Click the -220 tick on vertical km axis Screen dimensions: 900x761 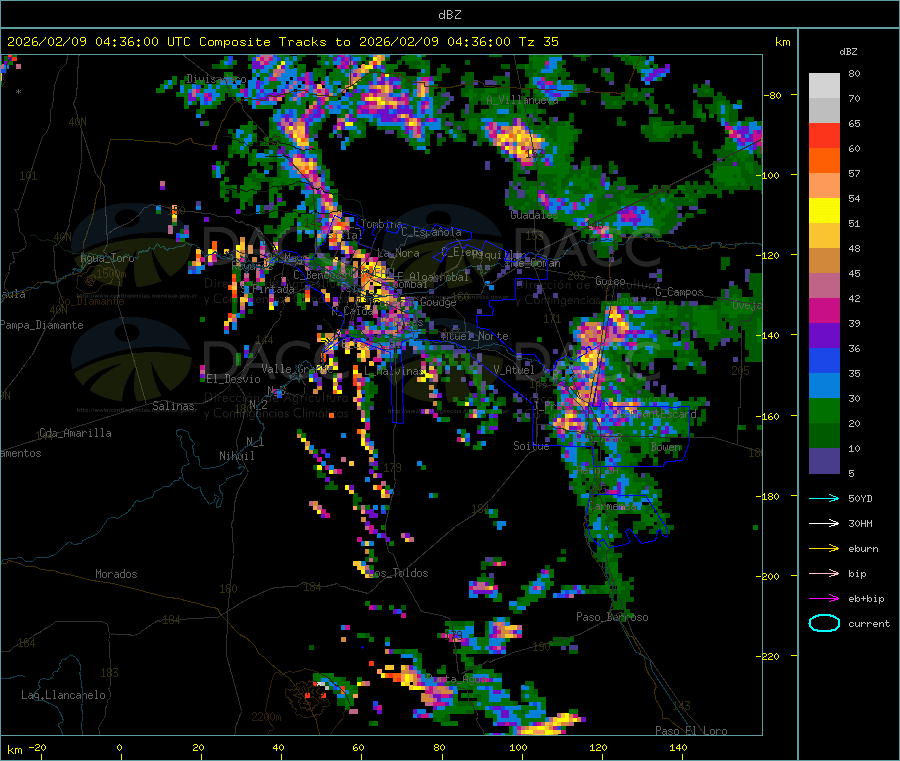click(x=770, y=657)
